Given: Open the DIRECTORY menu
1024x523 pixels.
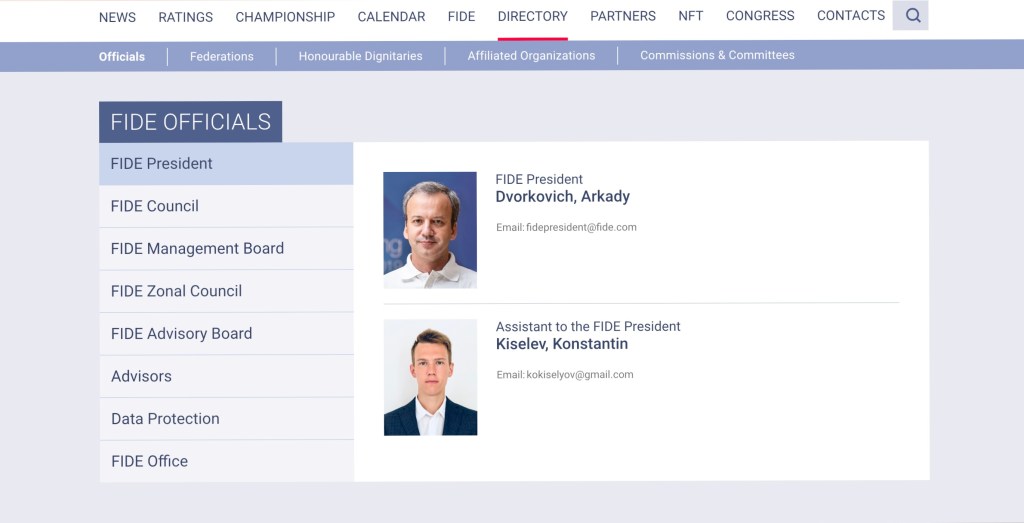Looking at the screenshot, I should [x=532, y=17].
